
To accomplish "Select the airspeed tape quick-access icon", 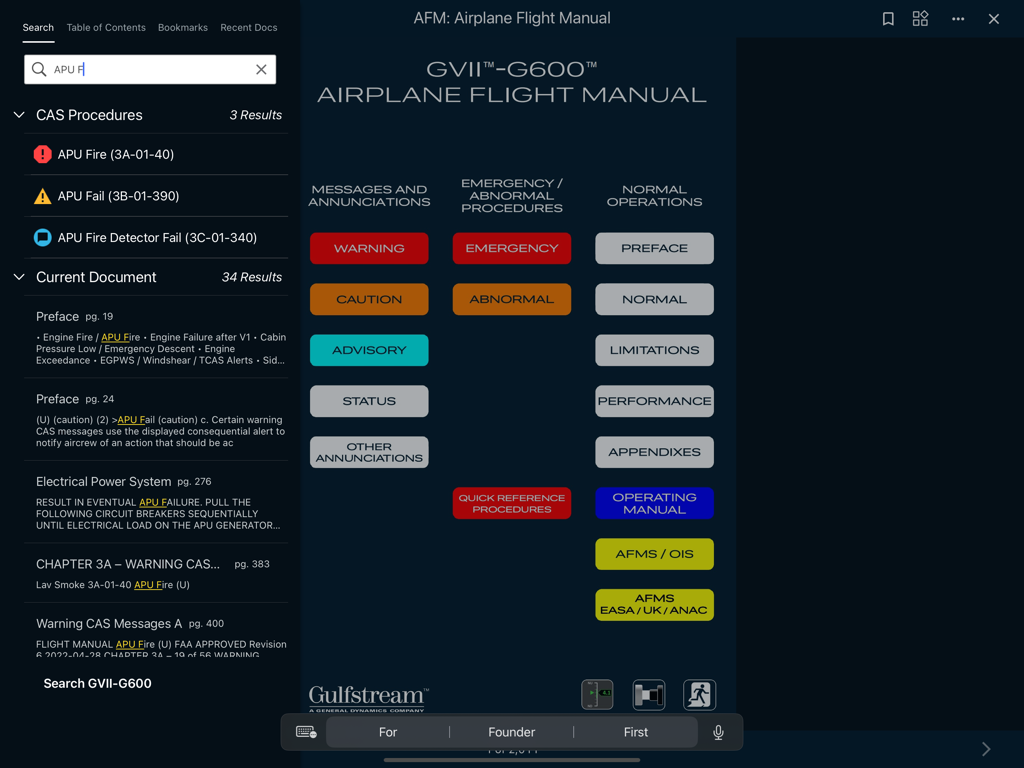I will (597, 694).
